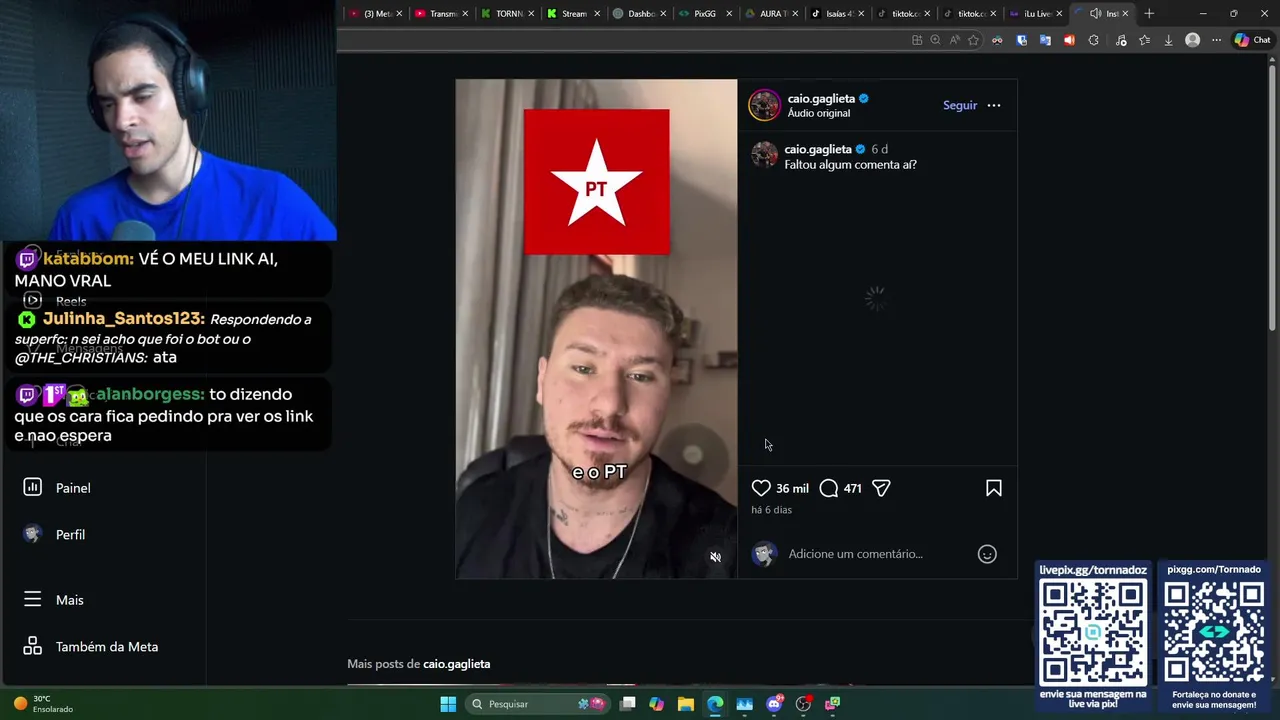Open comments via the speech bubble icon
Image resolution: width=1280 pixels, height=720 pixels.
pos(828,488)
